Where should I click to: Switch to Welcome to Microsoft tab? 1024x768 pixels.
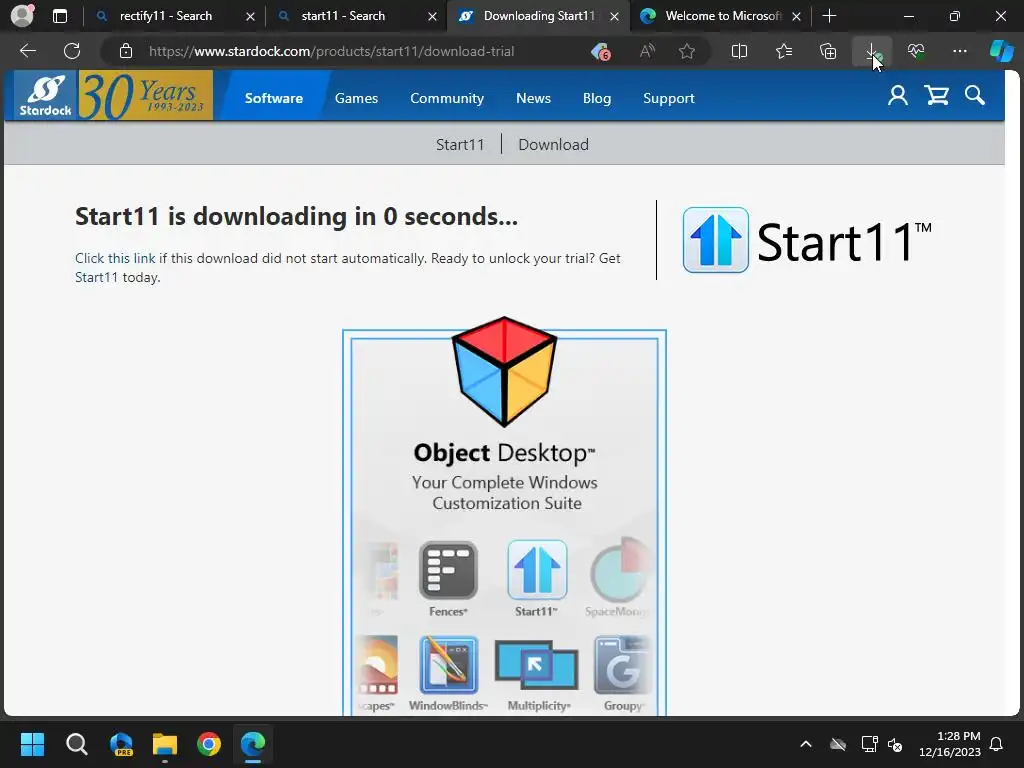point(724,16)
